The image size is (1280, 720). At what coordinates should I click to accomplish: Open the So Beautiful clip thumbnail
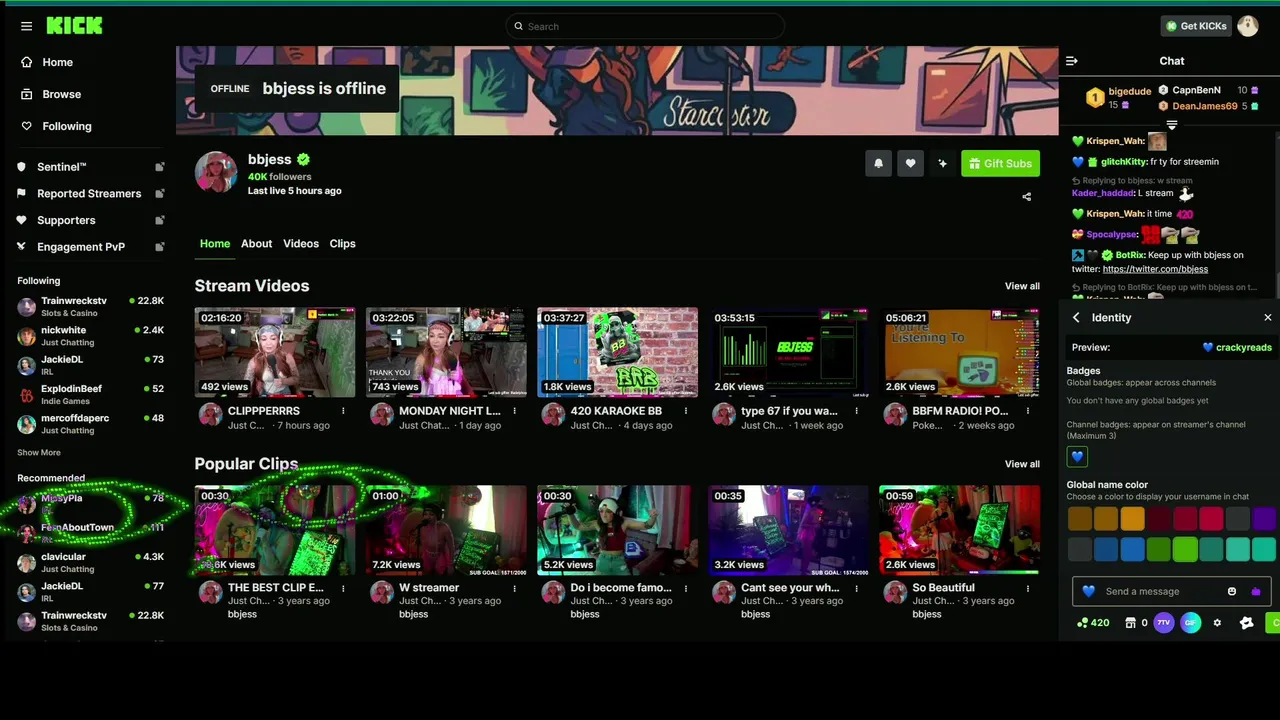[x=959, y=530]
